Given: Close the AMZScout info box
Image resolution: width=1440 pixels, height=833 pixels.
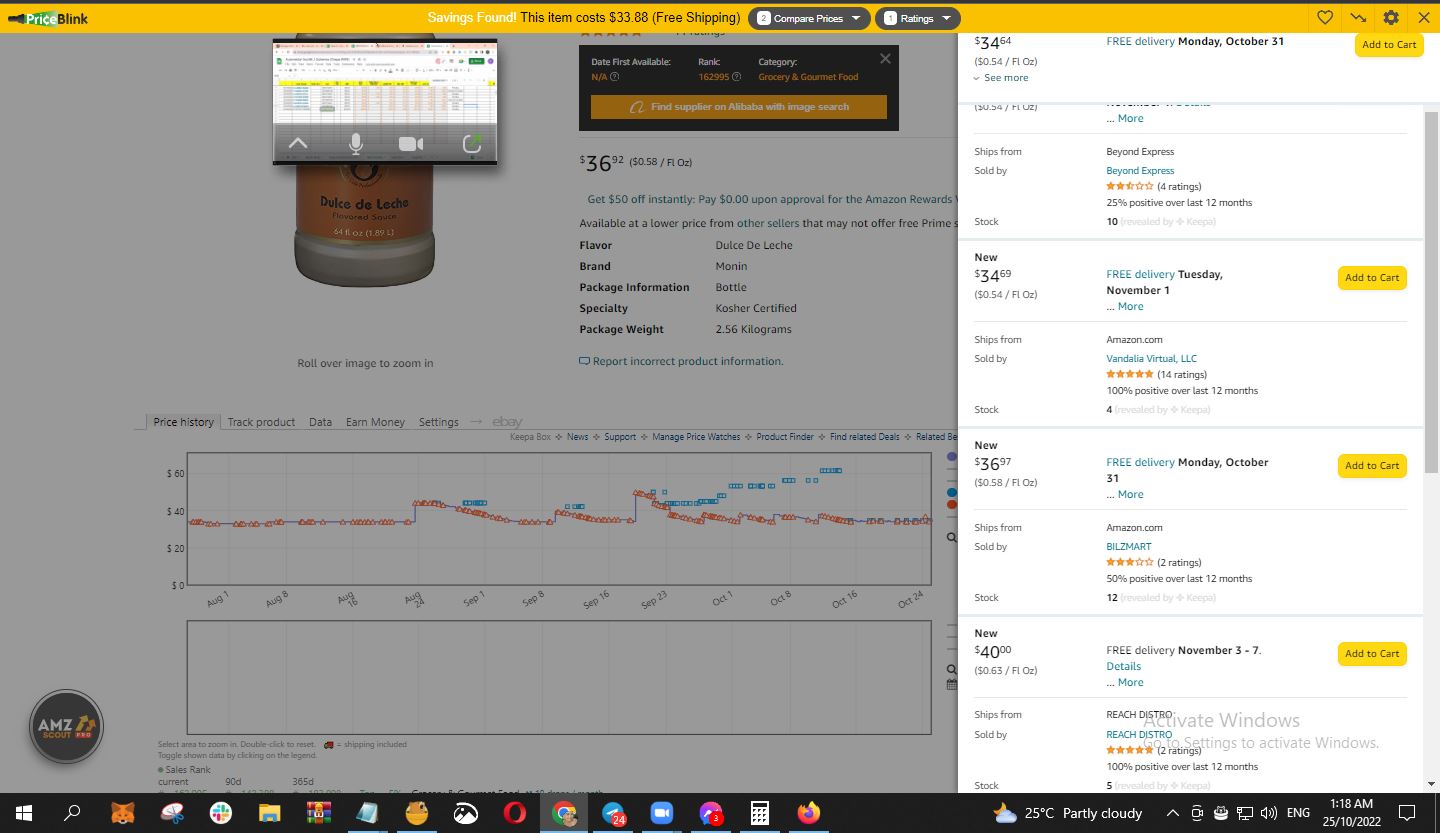Looking at the screenshot, I should [x=885, y=59].
